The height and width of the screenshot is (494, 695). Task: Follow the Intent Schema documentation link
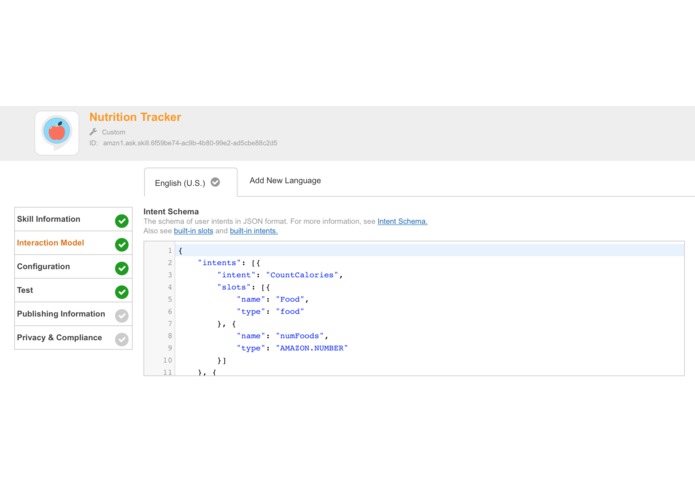(402, 222)
